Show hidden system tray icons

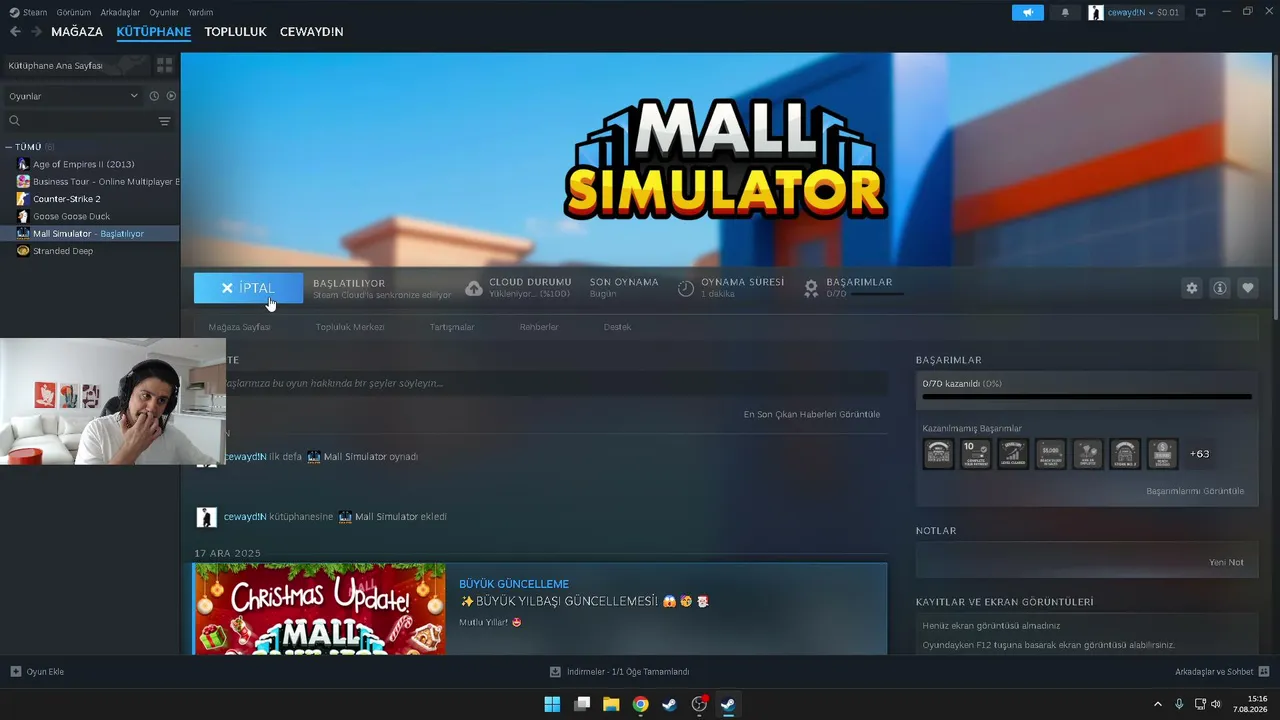pos(1158,704)
